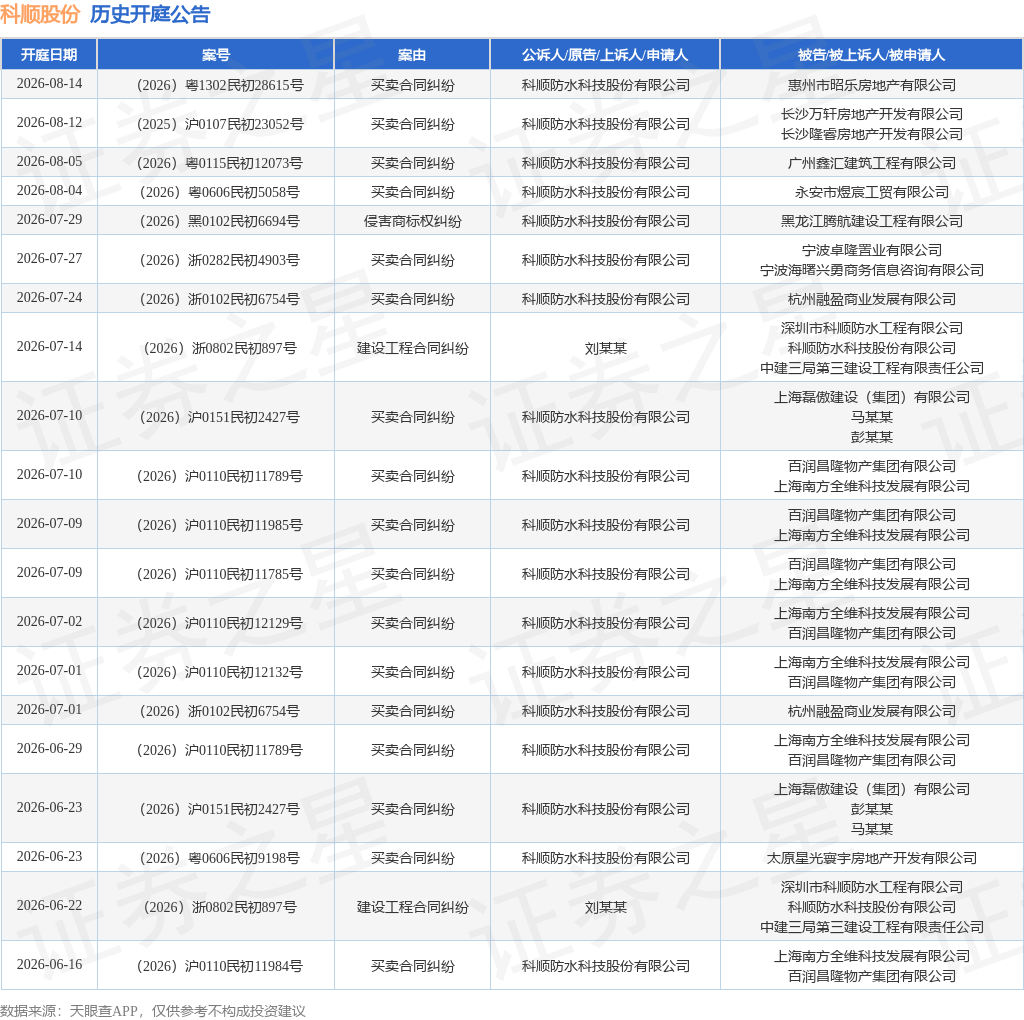Open case (2026)沪0110民初11984号
This screenshot has height=1020, width=1024.
click(x=219, y=966)
